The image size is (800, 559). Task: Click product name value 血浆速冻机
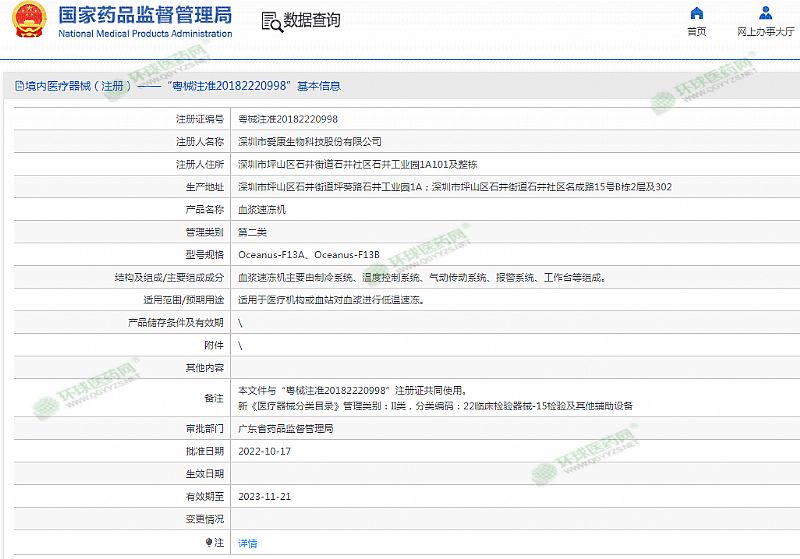262,210
